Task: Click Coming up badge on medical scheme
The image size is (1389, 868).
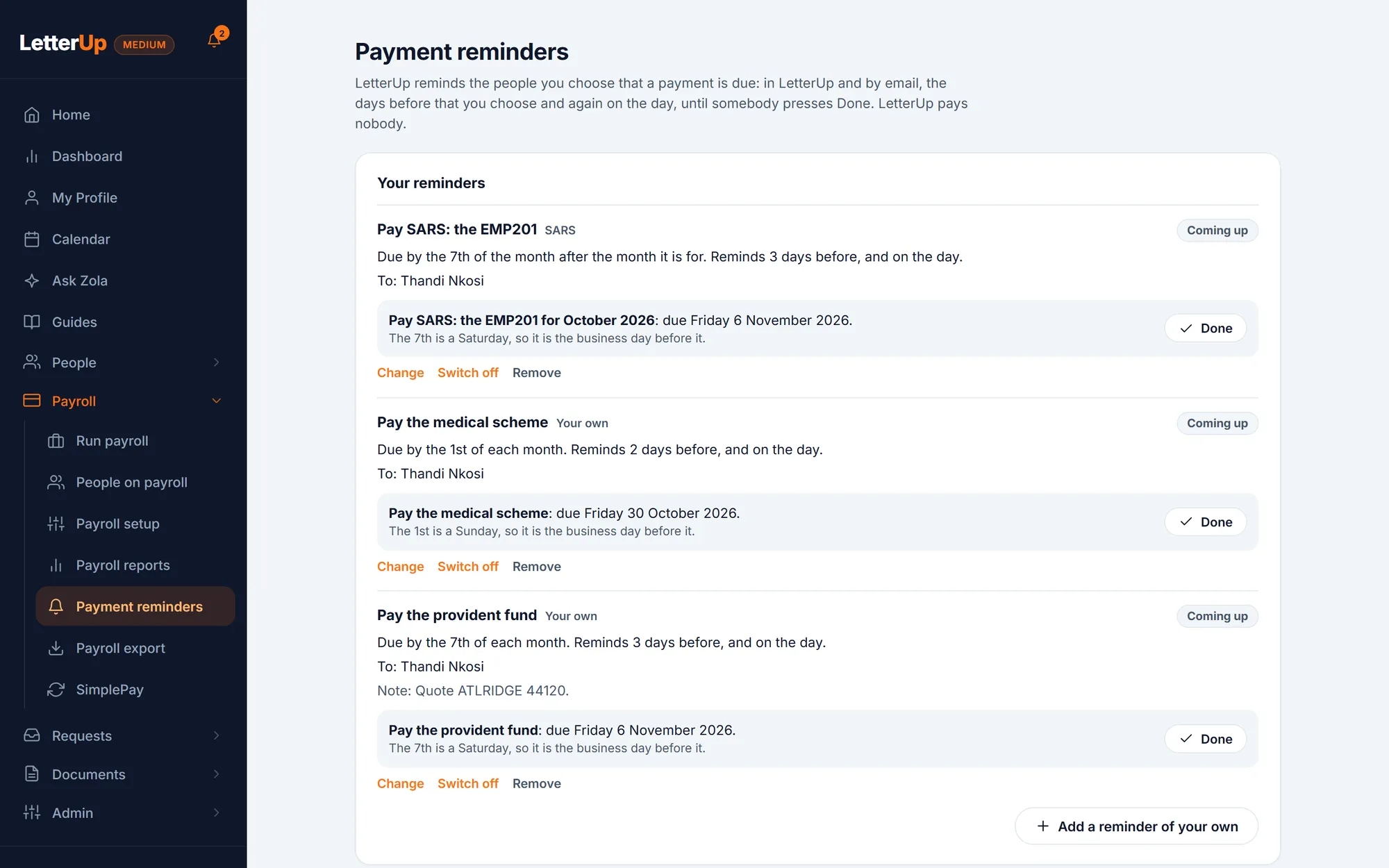Action: [1217, 424]
